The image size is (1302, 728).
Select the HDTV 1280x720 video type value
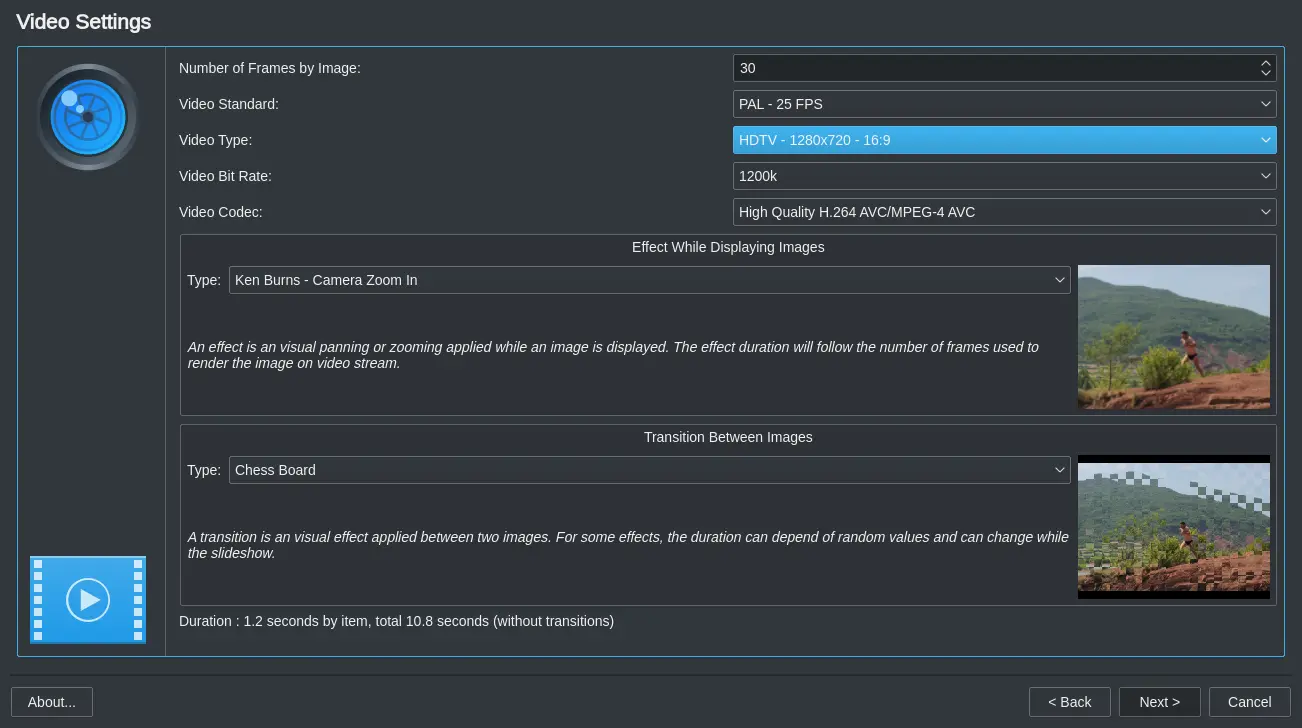pyautogui.click(x=1004, y=140)
